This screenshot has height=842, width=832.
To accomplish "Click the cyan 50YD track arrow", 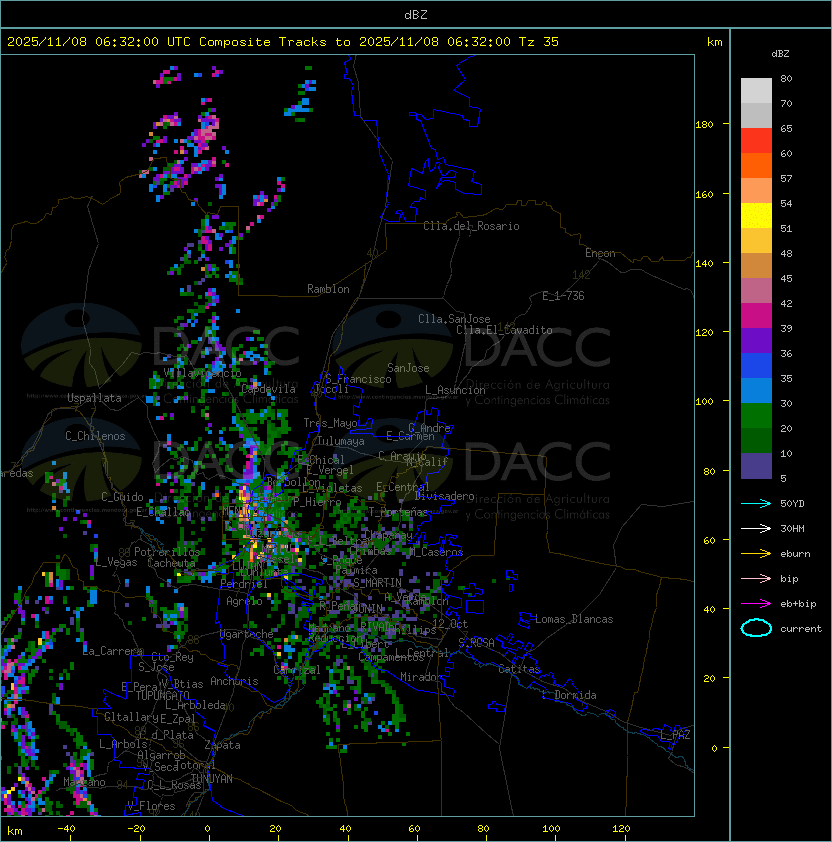I will (x=756, y=503).
